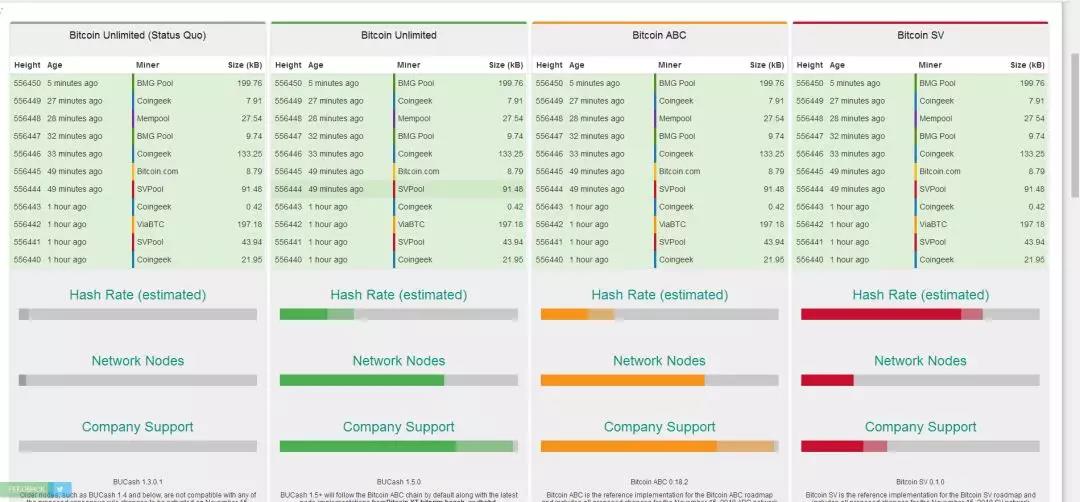Click Company Support bar under Bitcoin SV
Screen dimensions: 1080x502
point(920,446)
